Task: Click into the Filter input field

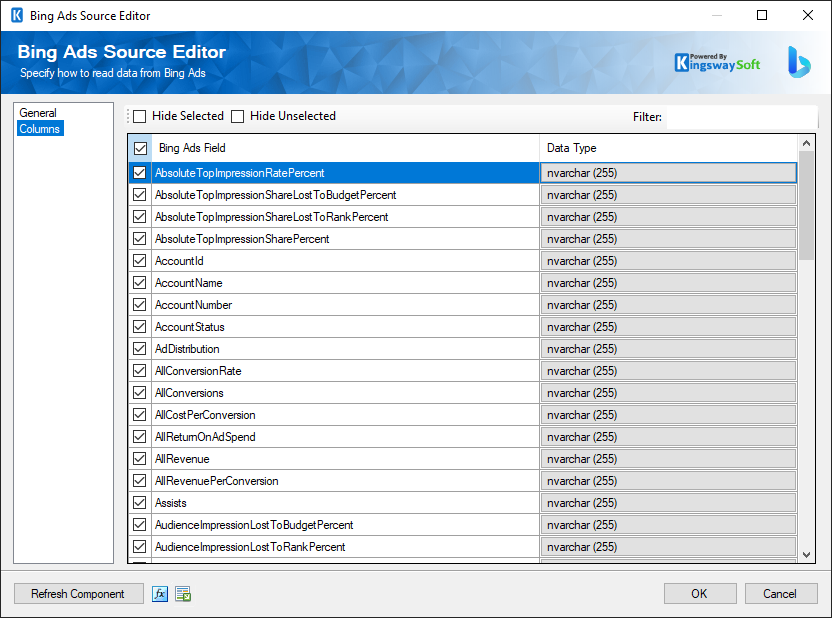Action: click(742, 117)
